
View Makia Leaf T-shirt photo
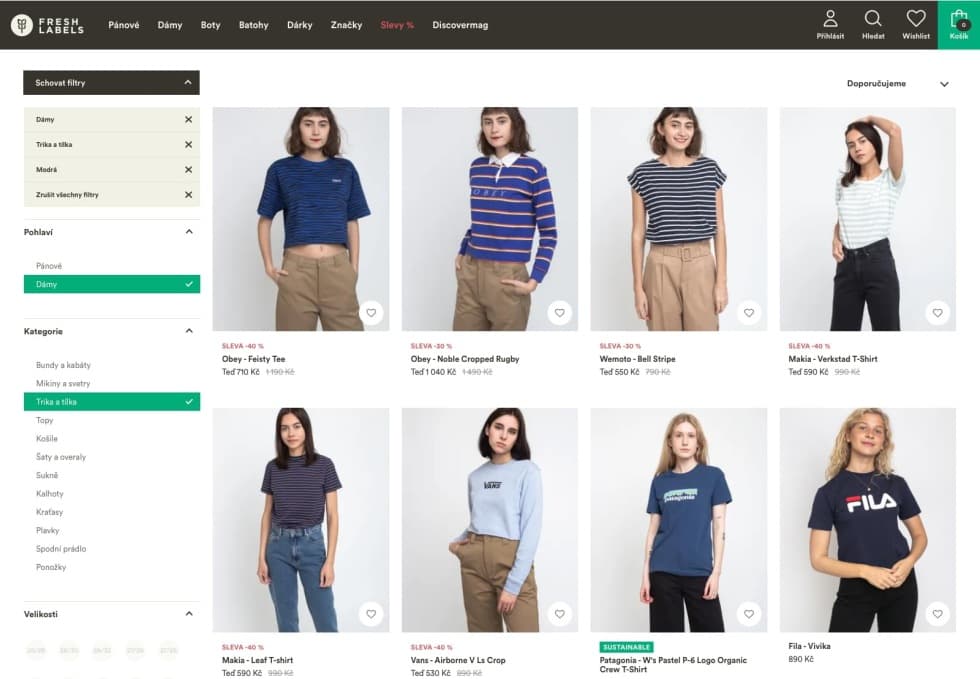pyautogui.click(x=301, y=520)
